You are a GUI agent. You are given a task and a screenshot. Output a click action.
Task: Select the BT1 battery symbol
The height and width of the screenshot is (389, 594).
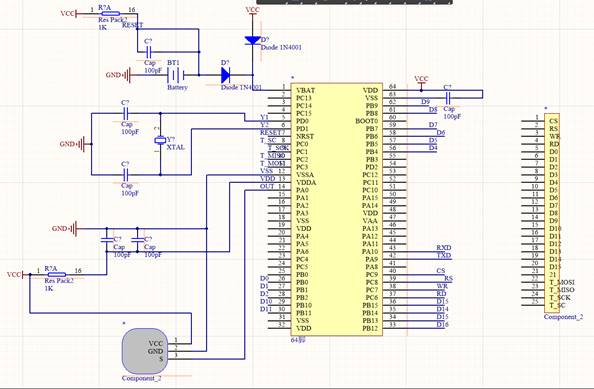pos(175,75)
